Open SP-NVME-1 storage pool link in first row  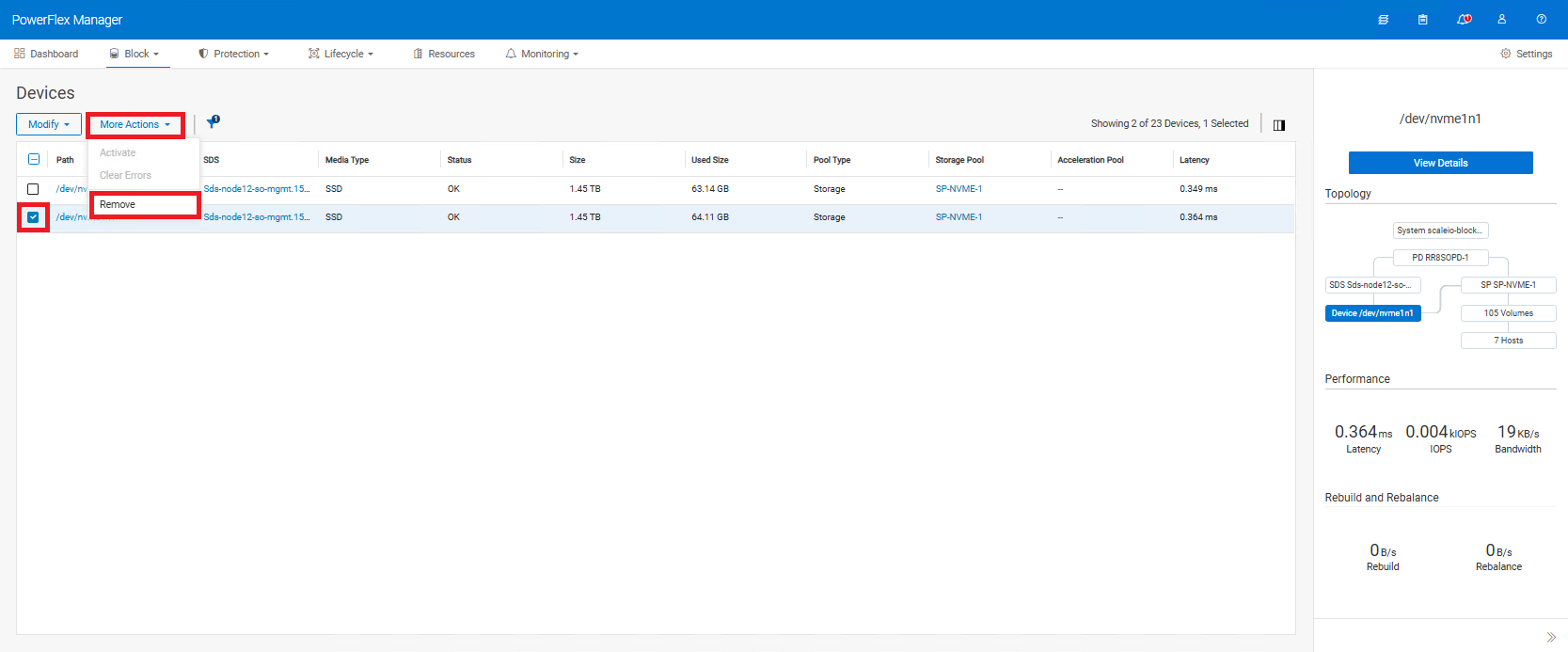tap(958, 189)
